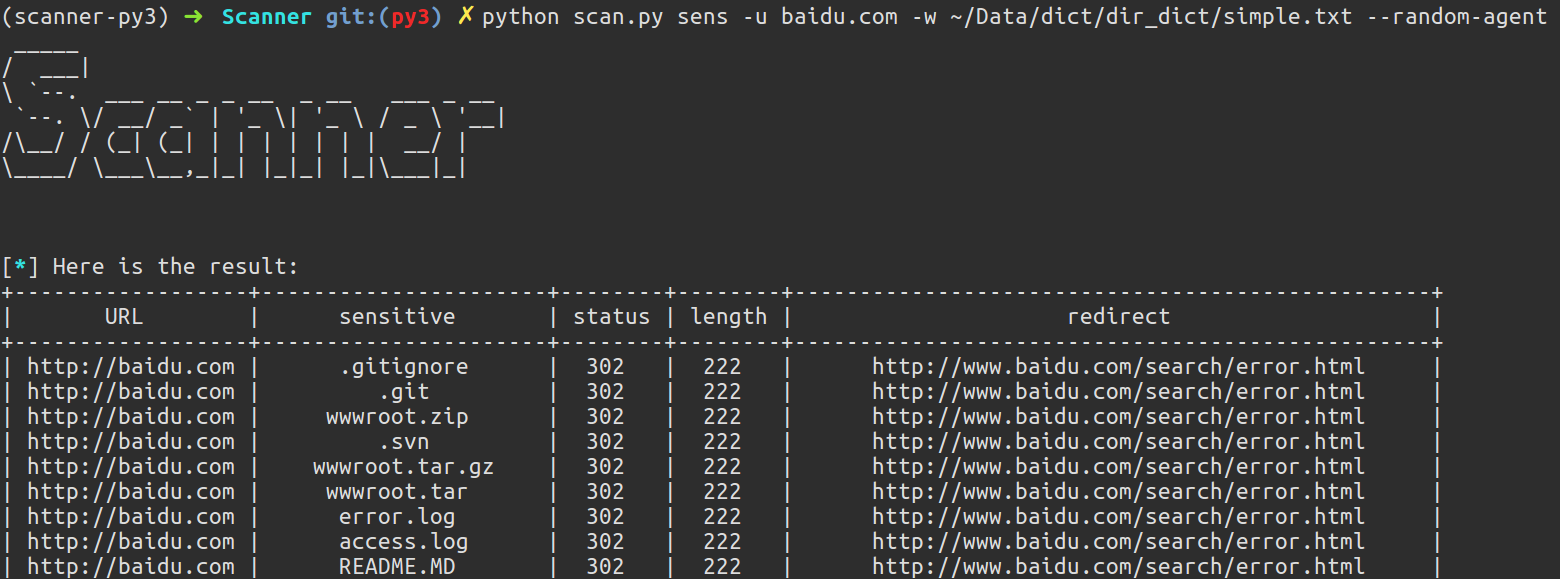This screenshot has width=1560, height=579.
Task: Click the 302 status in the wwwroot.tar.gz row
Action: [605, 467]
